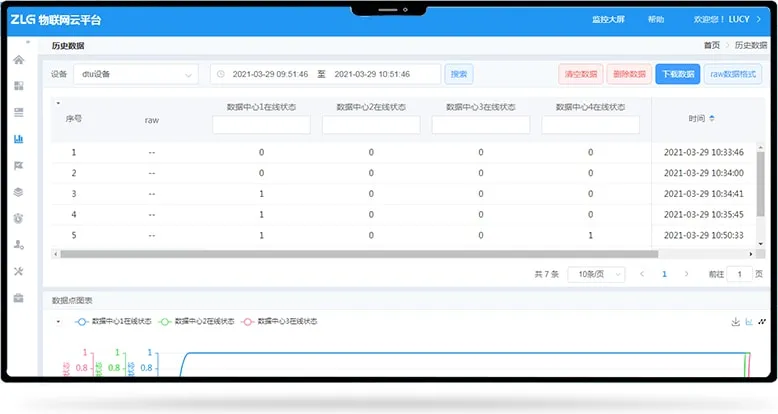Sort by 时间 column arrows

point(712,119)
